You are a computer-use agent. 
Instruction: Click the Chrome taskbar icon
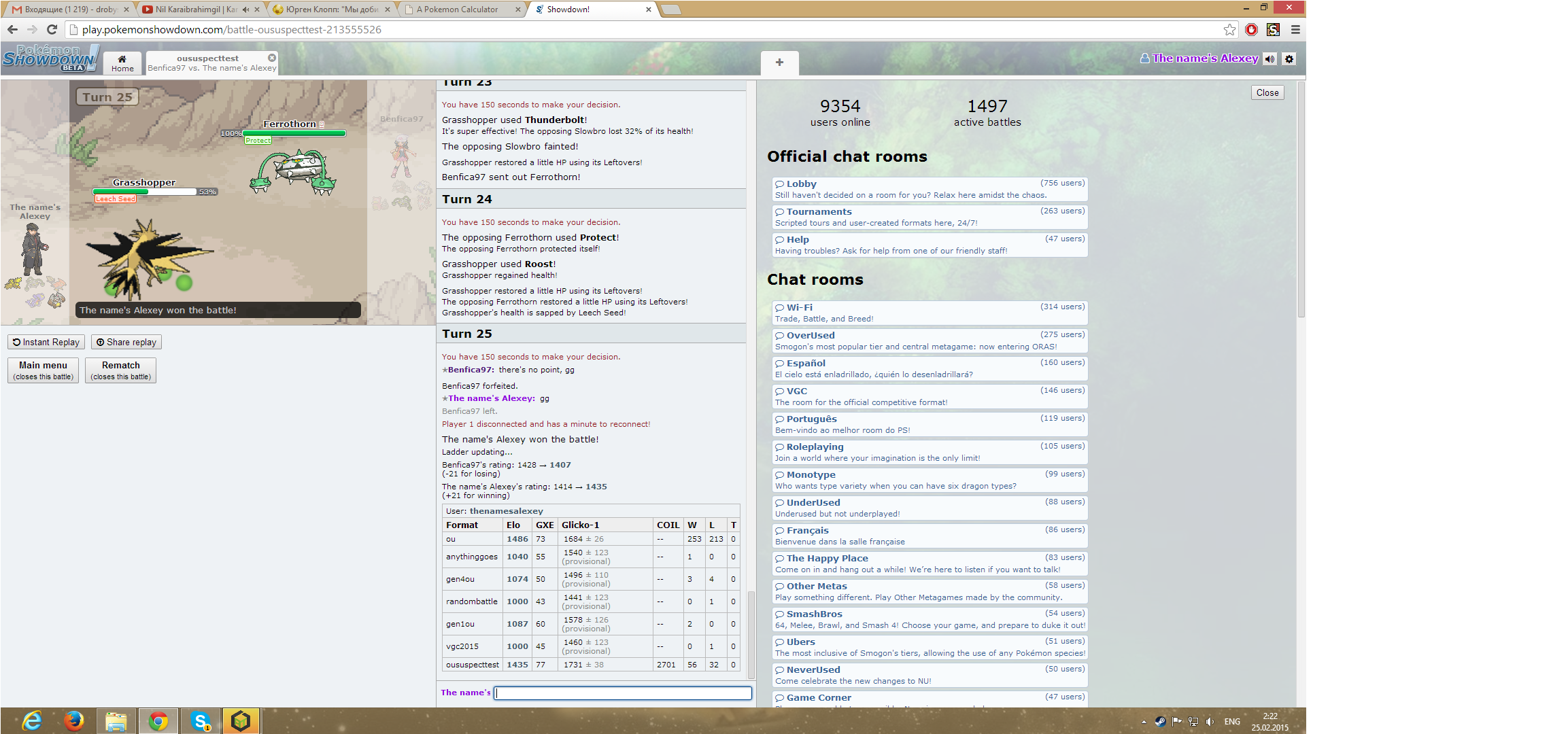click(x=158, y=720)
